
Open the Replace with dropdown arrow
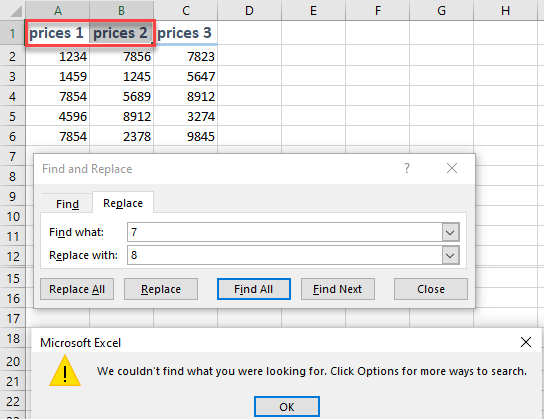pyautogui.click(x=450, y=255)
